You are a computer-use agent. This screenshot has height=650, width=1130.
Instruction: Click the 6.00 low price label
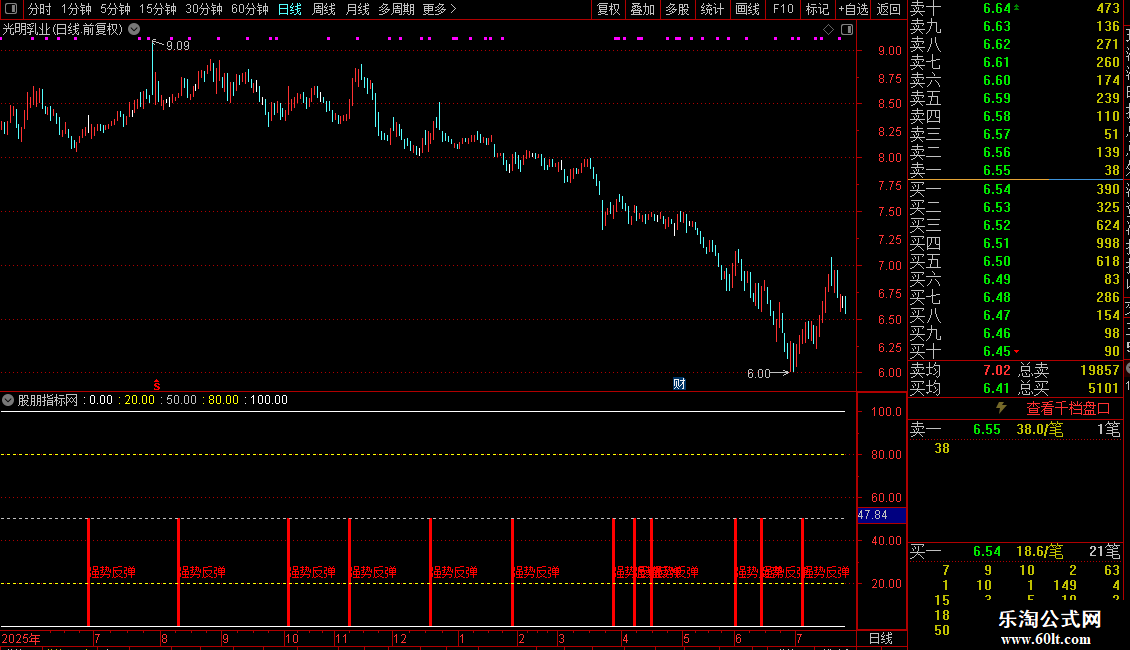(758, 373)
